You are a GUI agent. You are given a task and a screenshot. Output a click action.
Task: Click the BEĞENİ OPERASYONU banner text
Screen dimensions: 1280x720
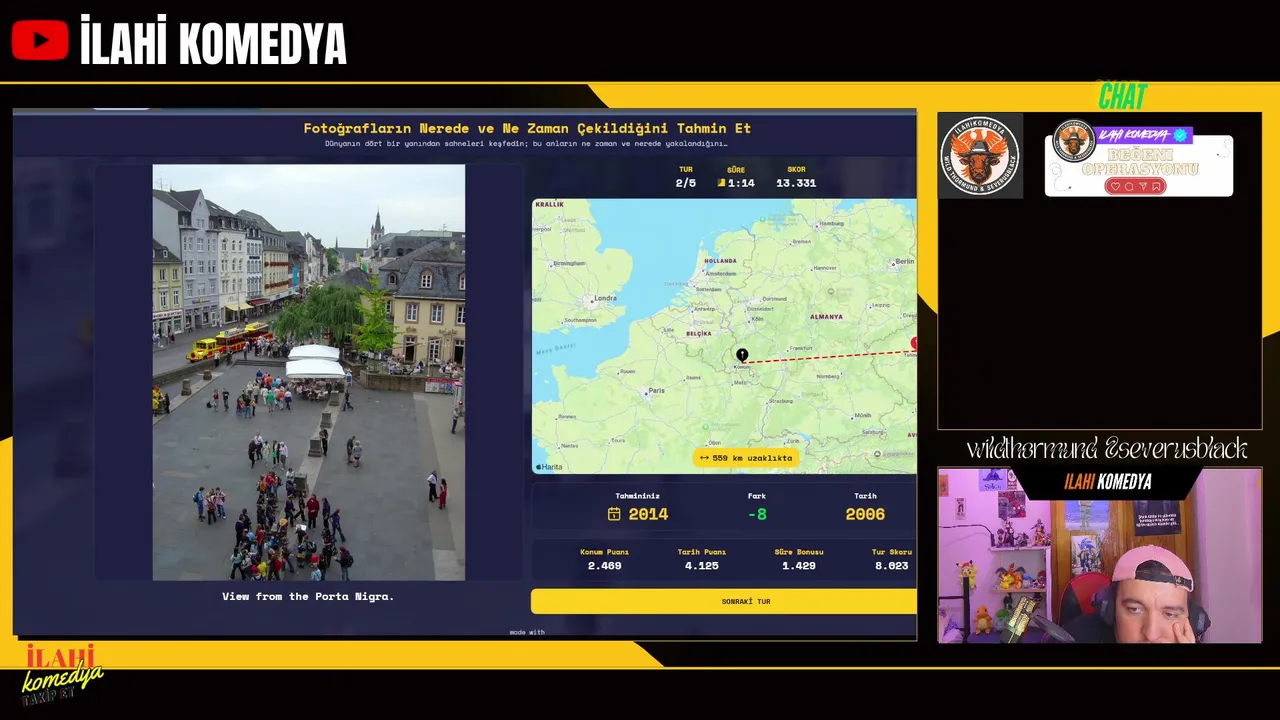(1139, 163)
